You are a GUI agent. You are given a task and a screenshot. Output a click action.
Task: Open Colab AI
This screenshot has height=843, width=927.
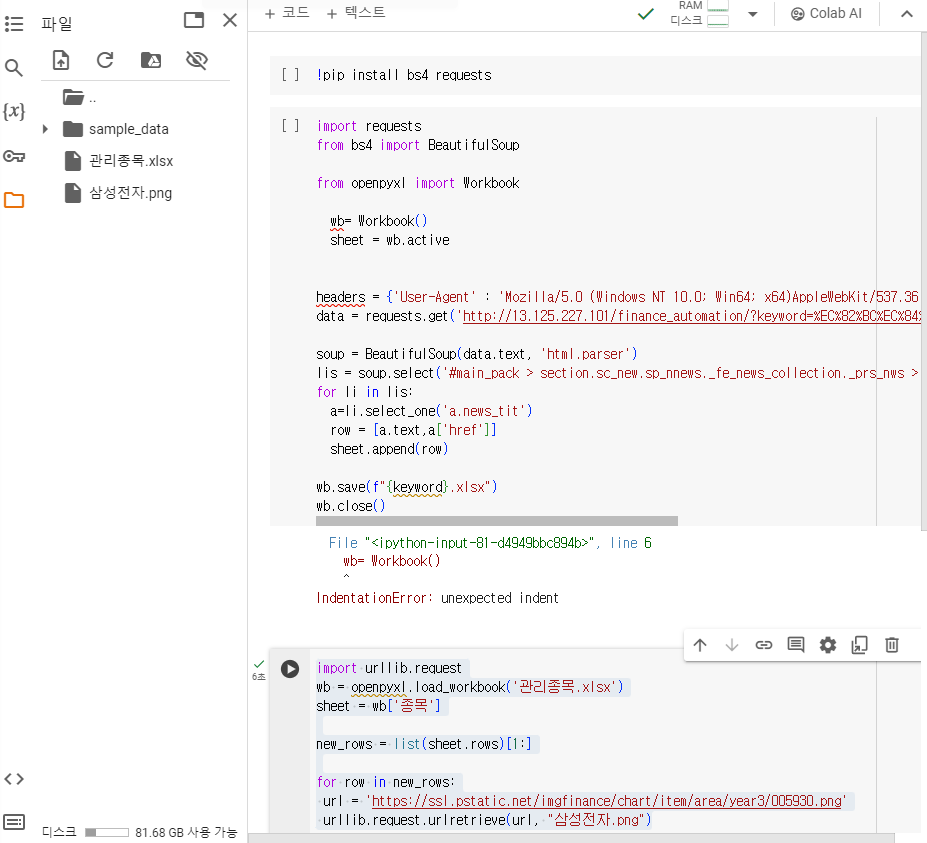pyautogui.click(x=826, y=14)
